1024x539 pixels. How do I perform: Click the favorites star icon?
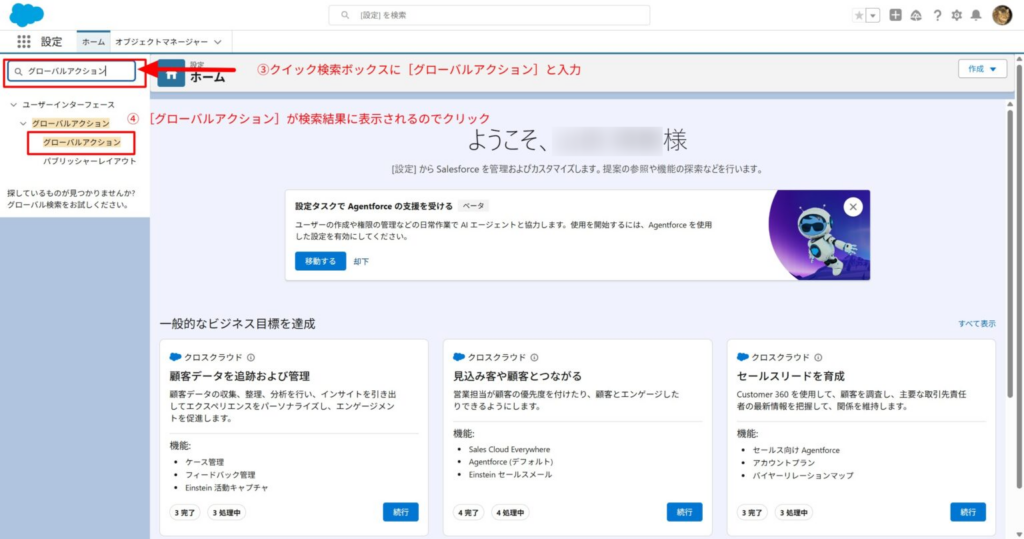pyautogui.click(x=859, y=15)
